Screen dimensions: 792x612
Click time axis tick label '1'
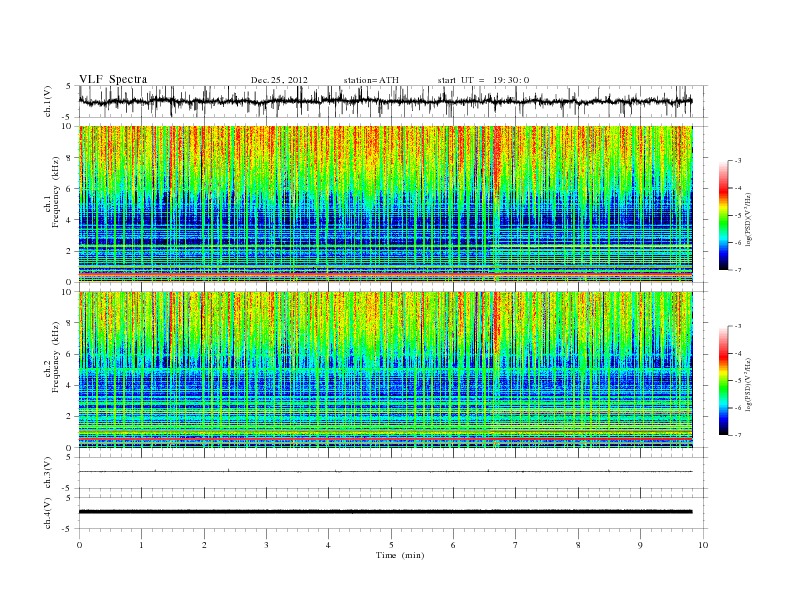pos(141,545)
